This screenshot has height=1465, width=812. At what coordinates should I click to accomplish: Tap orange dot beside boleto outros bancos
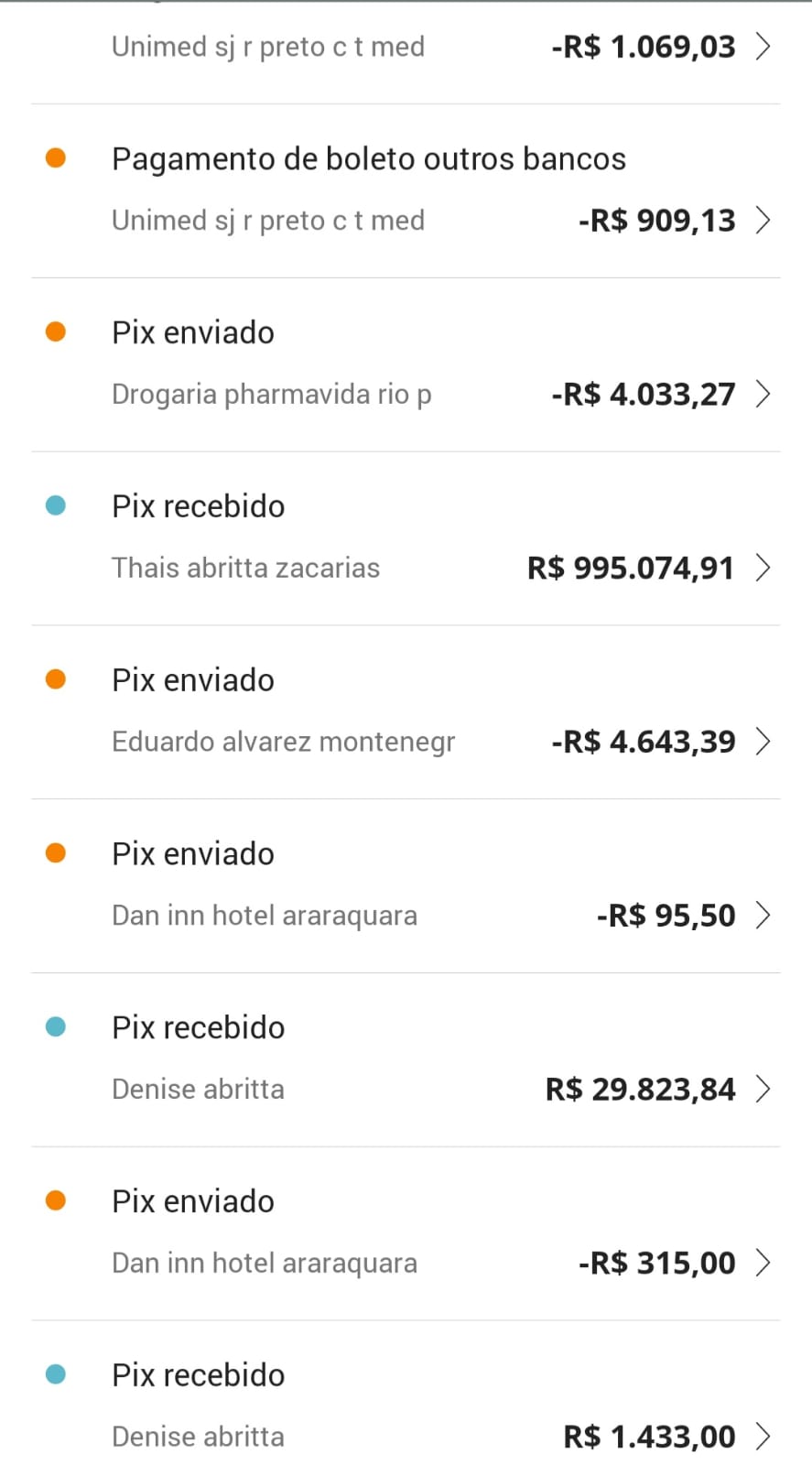point(56,157)
